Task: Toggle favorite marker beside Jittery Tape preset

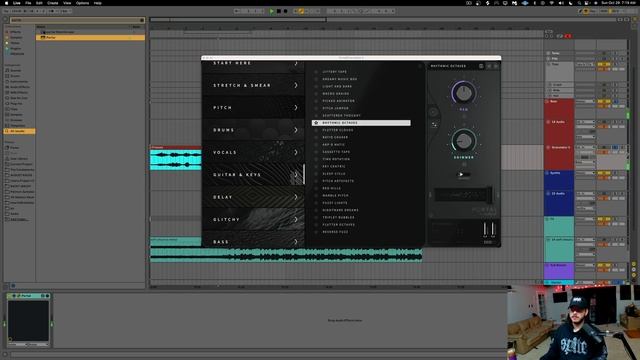Action: (x=316, y=72)
